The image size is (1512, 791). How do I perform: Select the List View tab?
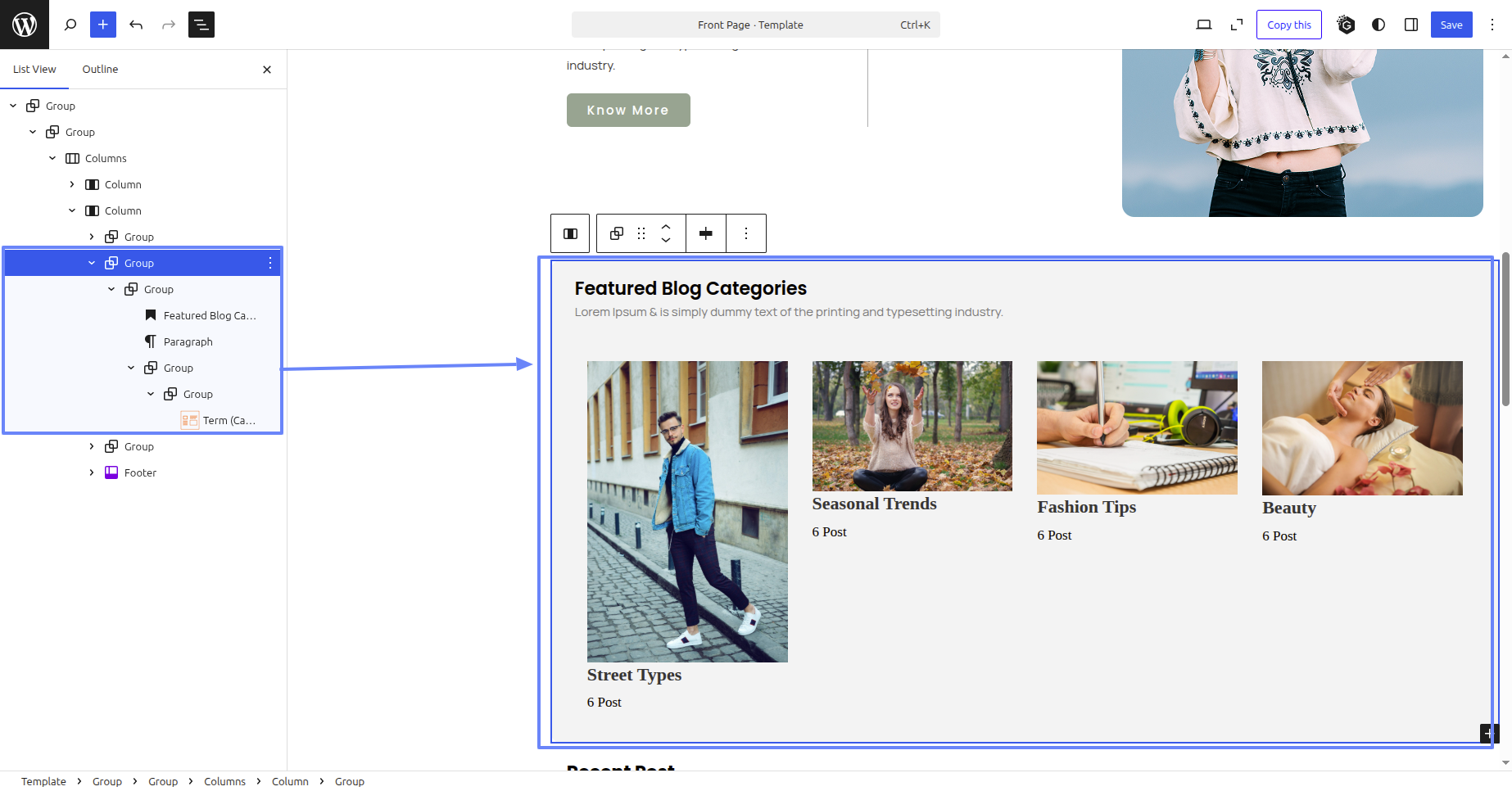point(34,70)
